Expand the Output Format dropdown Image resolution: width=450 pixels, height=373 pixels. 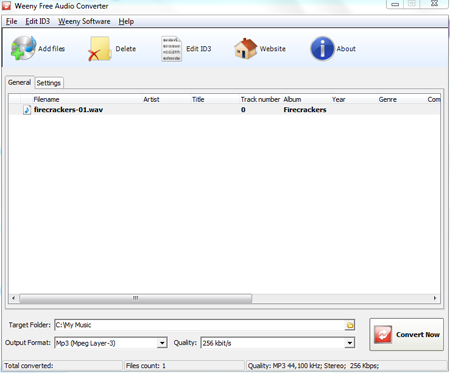pyautogui.click(x=162, y=343)
